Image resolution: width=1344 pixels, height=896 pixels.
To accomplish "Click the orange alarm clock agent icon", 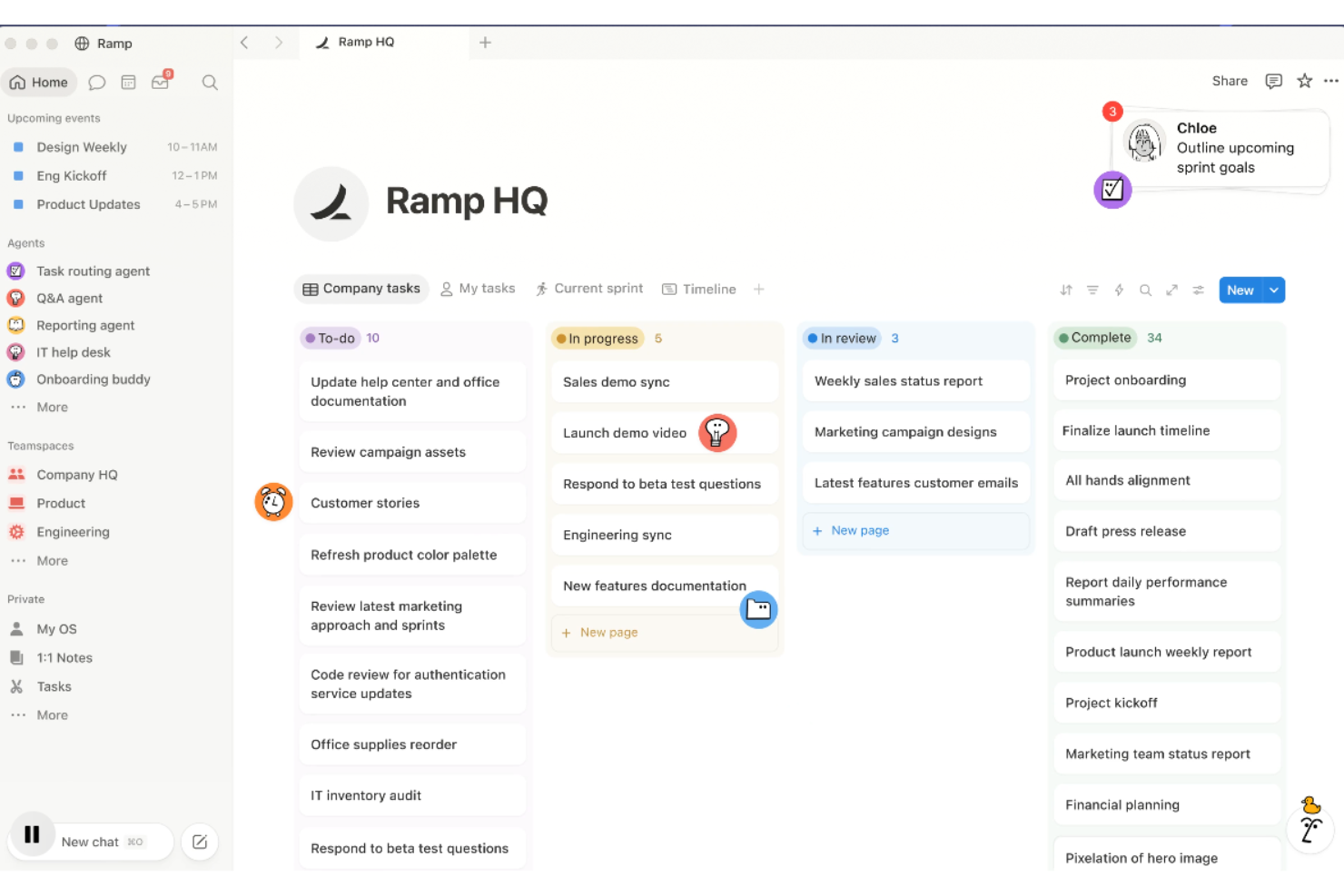I will (273, 502).
